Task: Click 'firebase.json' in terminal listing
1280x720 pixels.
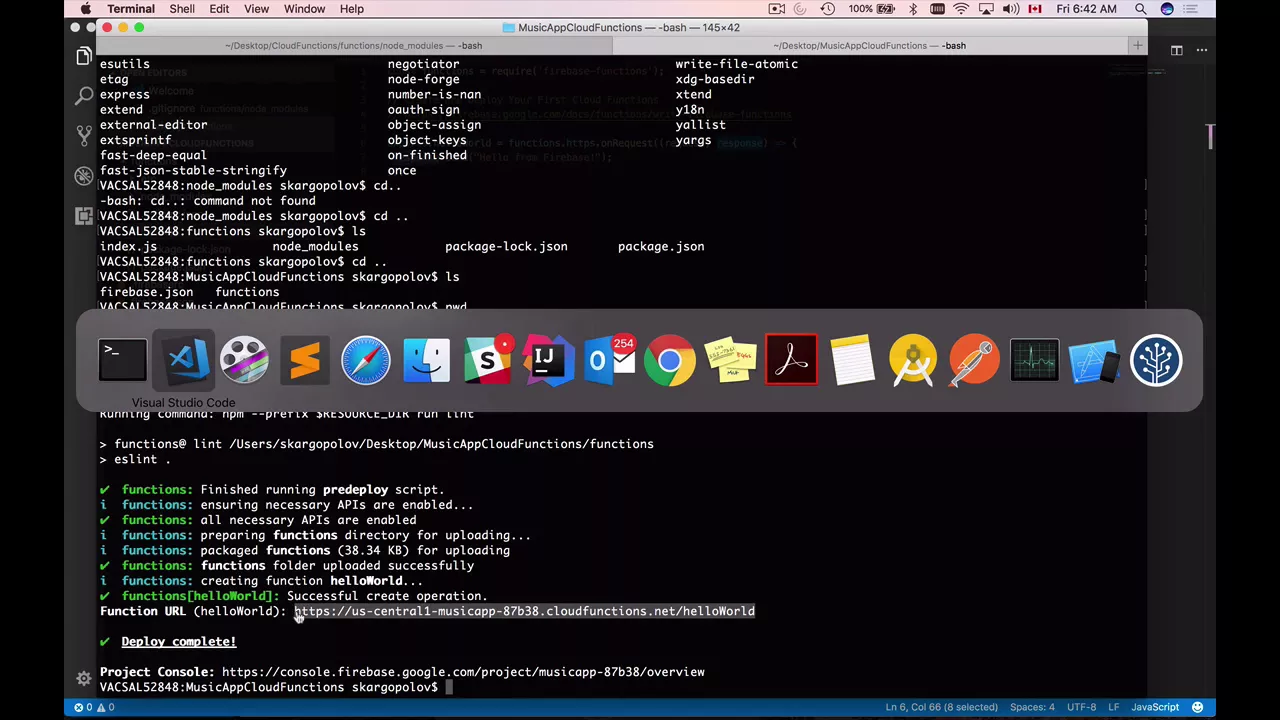Action: 146,292
